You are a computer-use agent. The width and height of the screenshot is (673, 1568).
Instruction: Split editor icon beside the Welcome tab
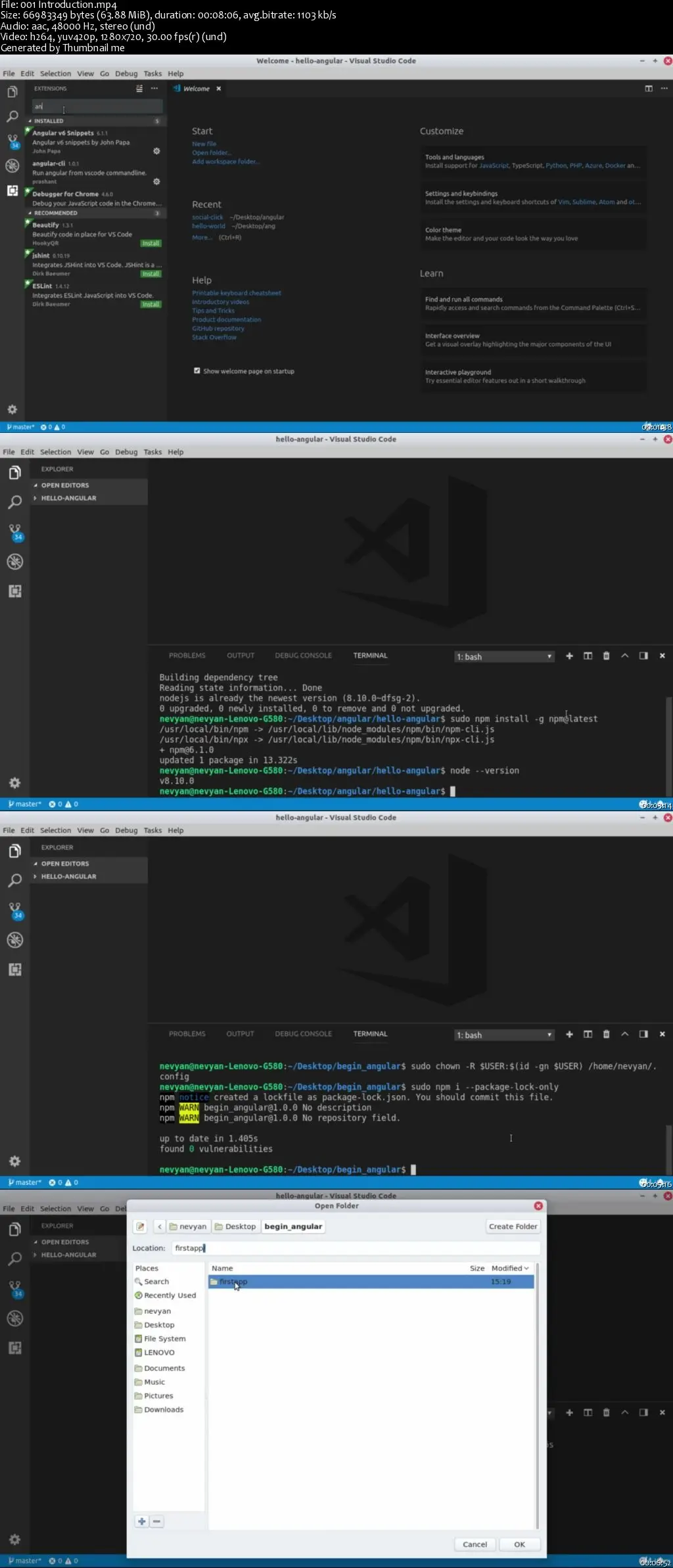649,89
